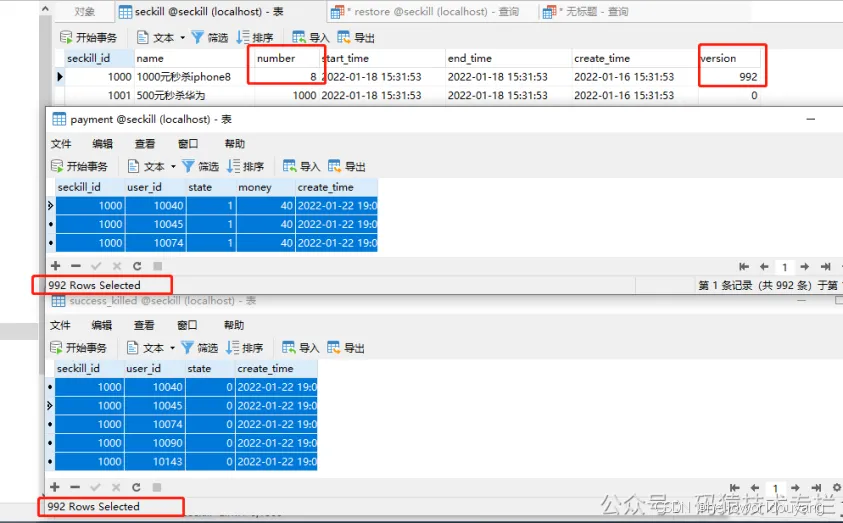Open 查看 menu in the success_killed window

[144, 325]
